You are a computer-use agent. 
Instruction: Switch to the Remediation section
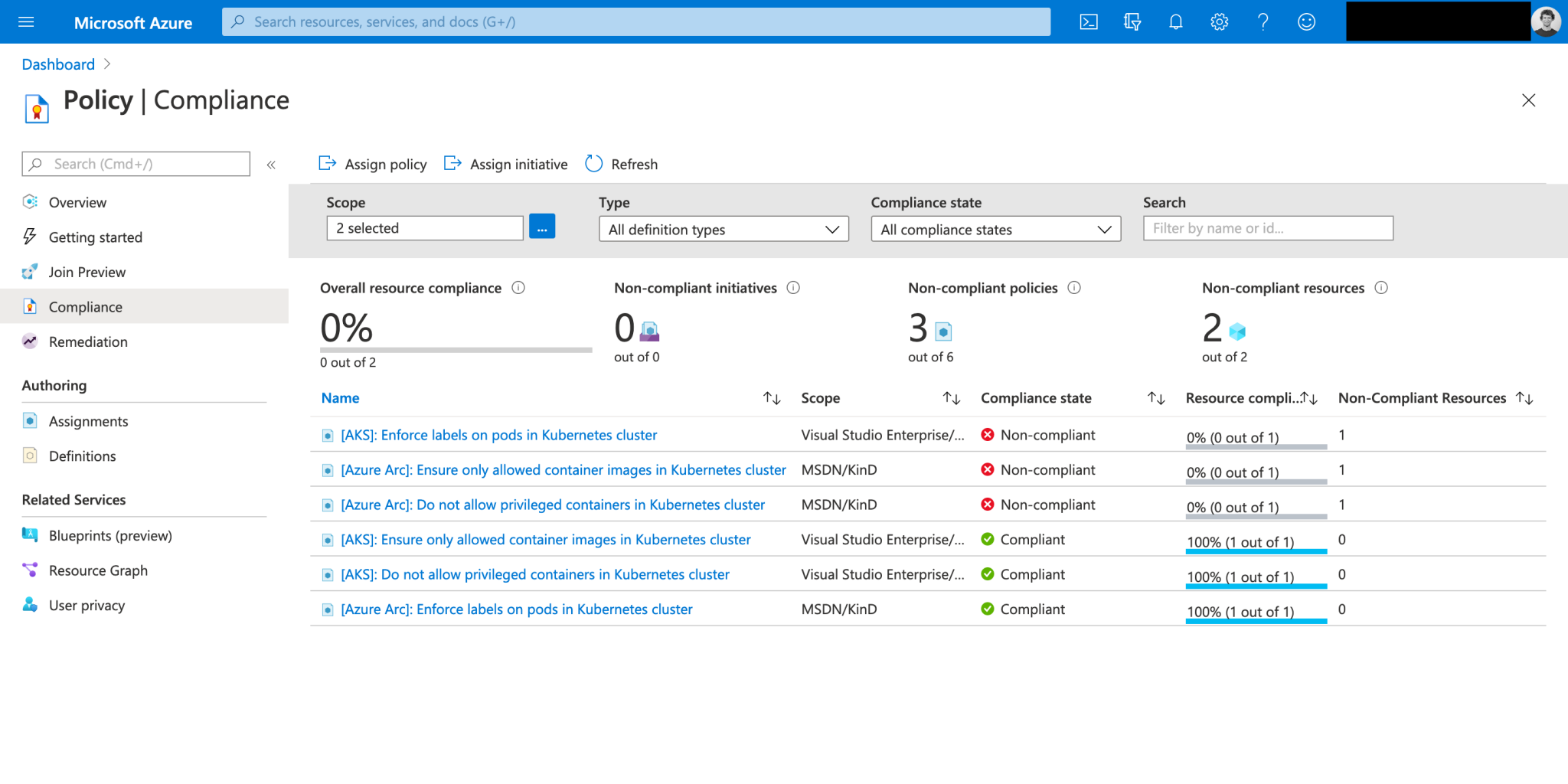tap(88, 341)
